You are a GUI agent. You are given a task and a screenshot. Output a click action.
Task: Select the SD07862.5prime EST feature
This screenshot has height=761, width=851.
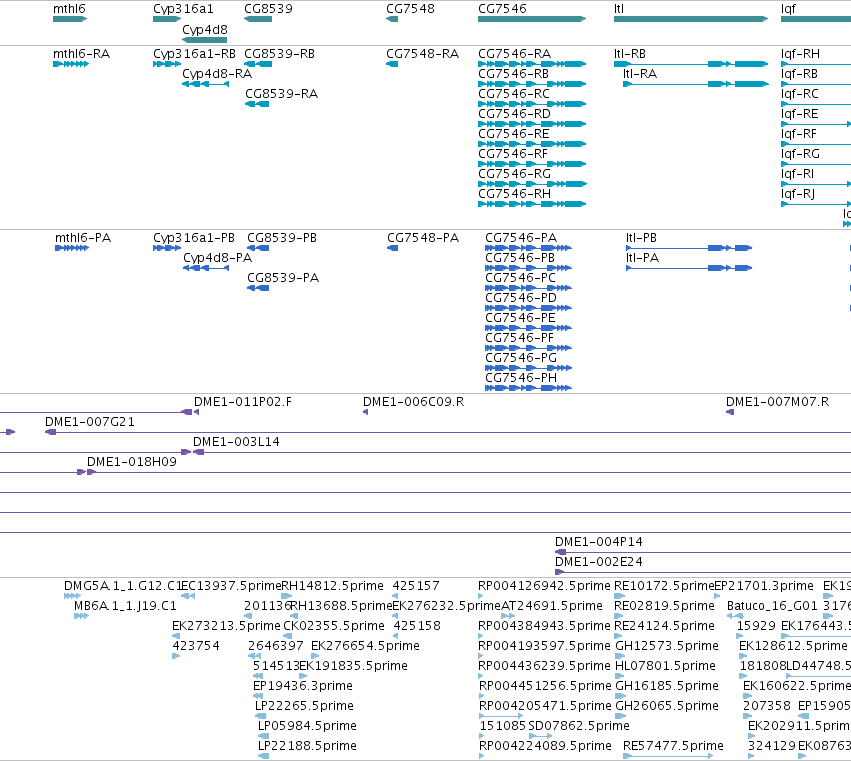click(x=540, y=736)
